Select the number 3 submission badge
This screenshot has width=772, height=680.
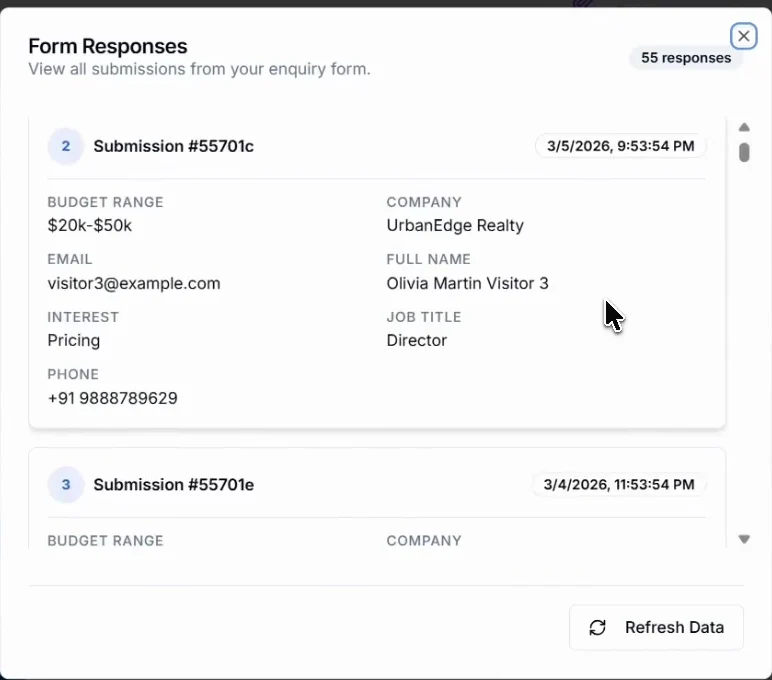65,485
